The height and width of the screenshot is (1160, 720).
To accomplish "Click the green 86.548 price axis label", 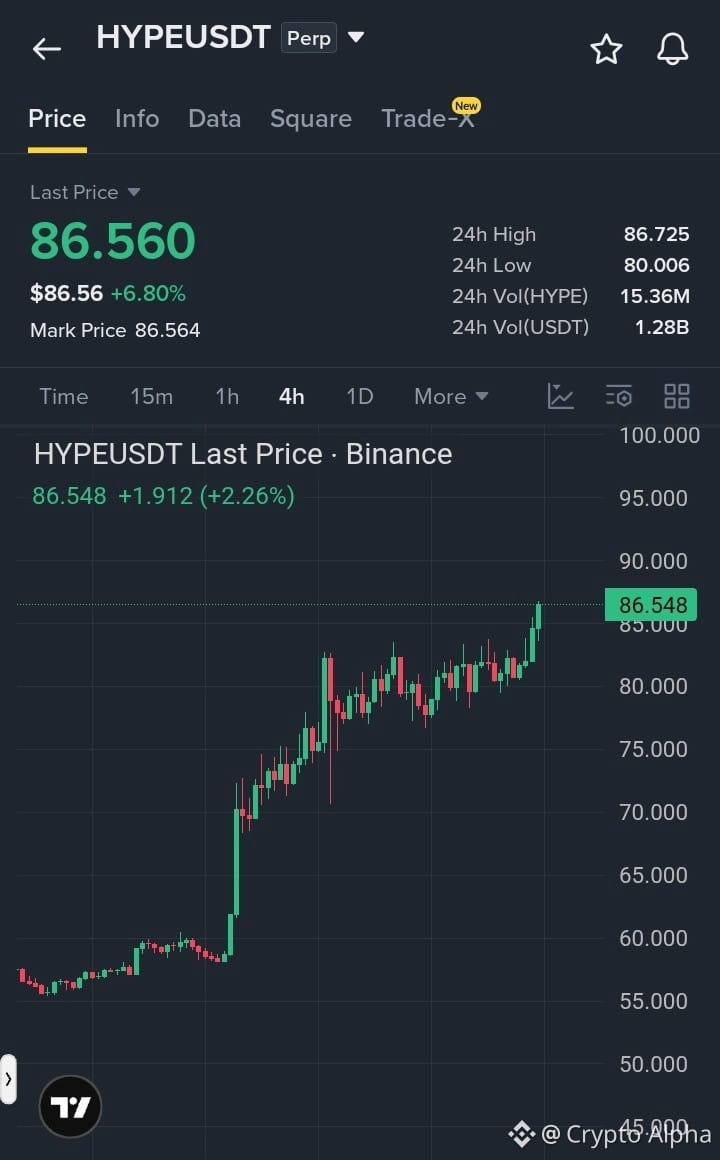I will click(x=651, y=604).
